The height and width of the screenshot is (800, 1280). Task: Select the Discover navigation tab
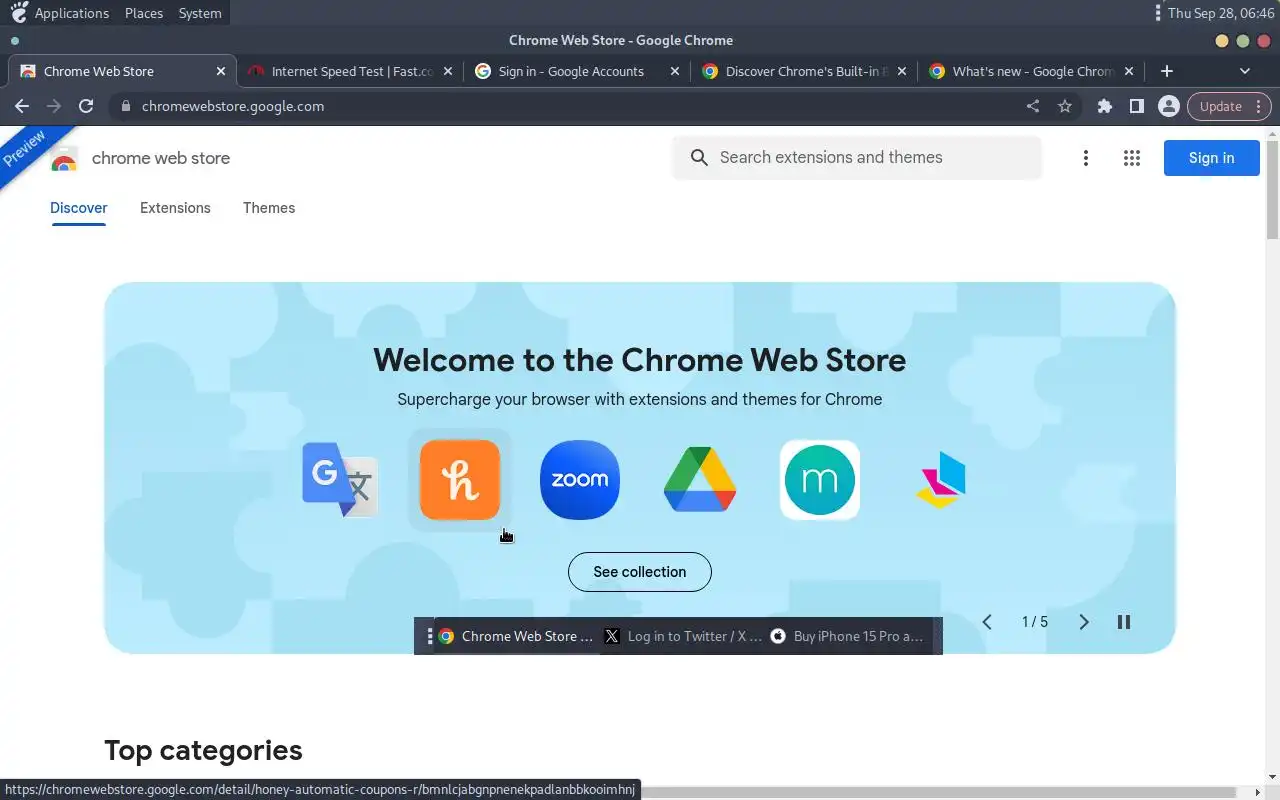[78, 208]
